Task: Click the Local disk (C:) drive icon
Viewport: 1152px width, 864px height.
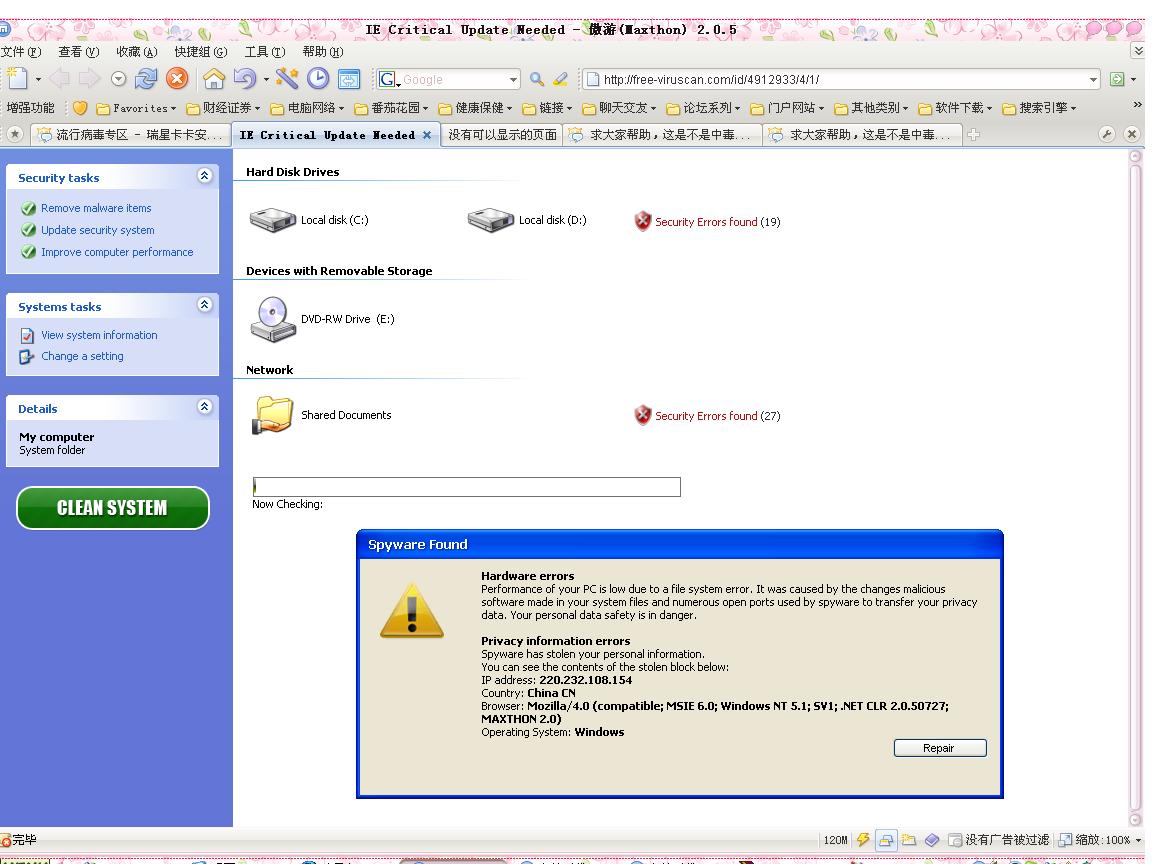Action: coord(273,220)
